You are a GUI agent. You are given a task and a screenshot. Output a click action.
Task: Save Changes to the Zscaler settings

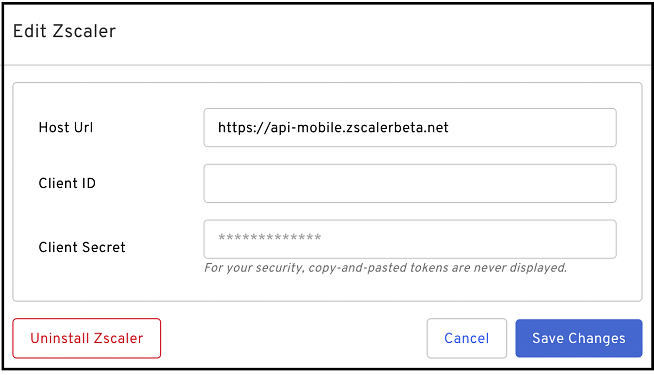coord(579,338)
